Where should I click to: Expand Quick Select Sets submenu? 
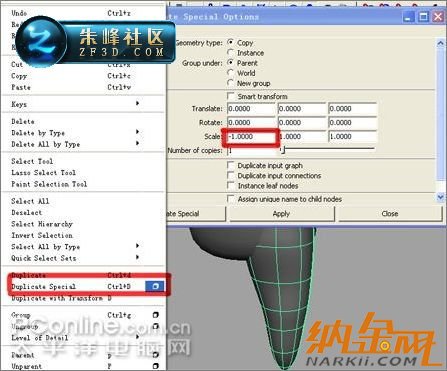[137, 257]
